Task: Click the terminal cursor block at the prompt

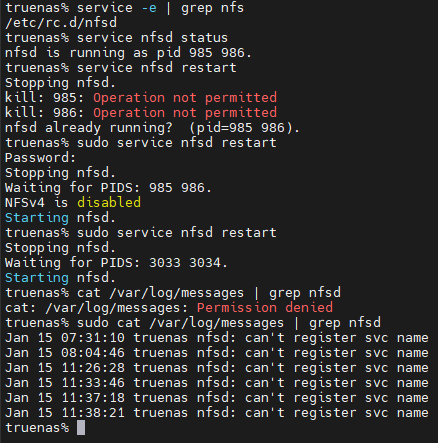Action: pyautogui.click(x=81, y=428)
